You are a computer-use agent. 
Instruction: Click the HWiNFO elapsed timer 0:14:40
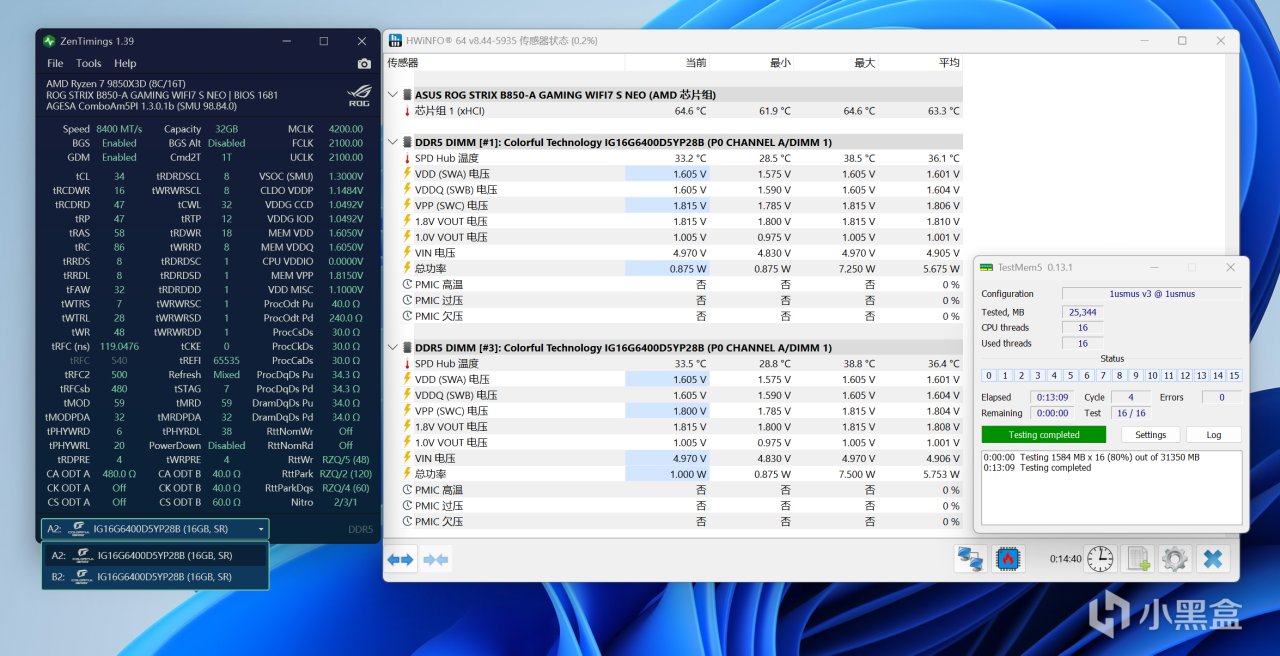pos(1064,559)
